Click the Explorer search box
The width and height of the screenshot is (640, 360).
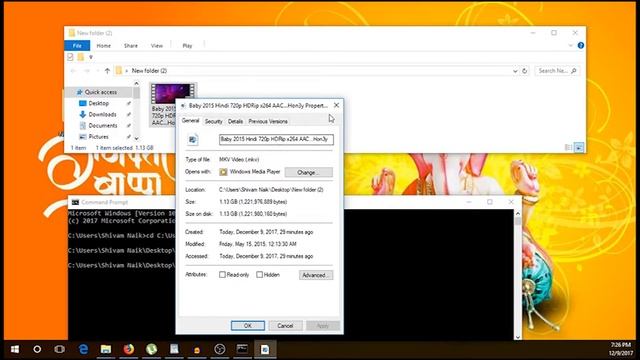click(x=558, y=71)
